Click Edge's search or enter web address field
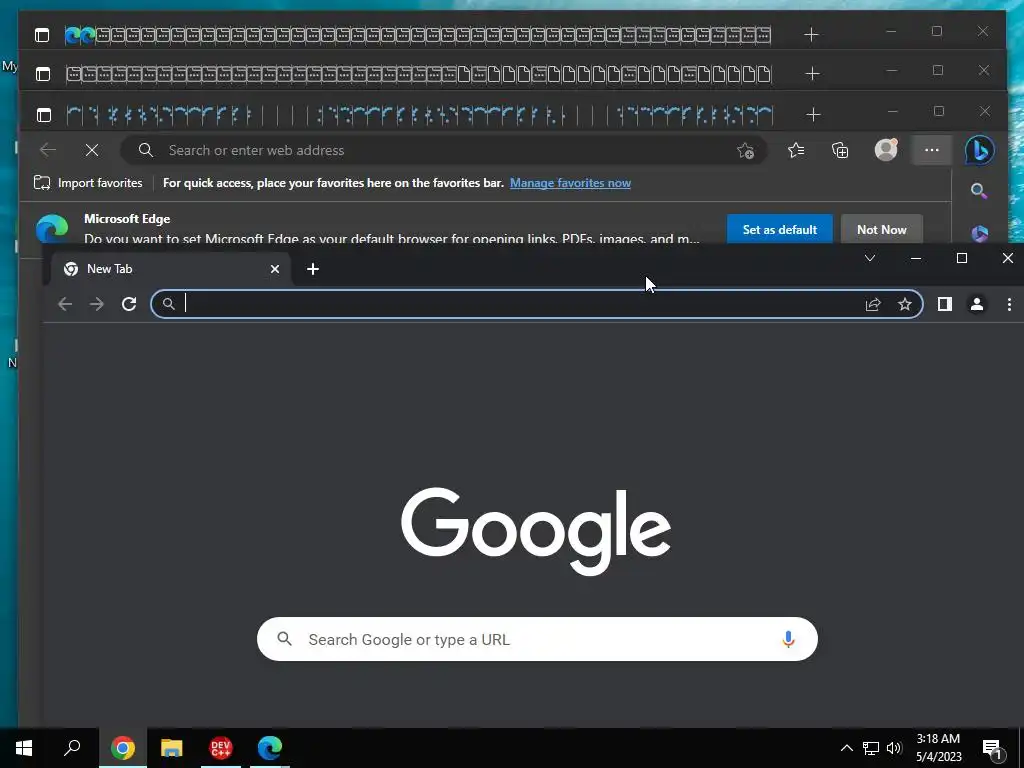This screenshot has width=1024, height=768. coord(443,150)
